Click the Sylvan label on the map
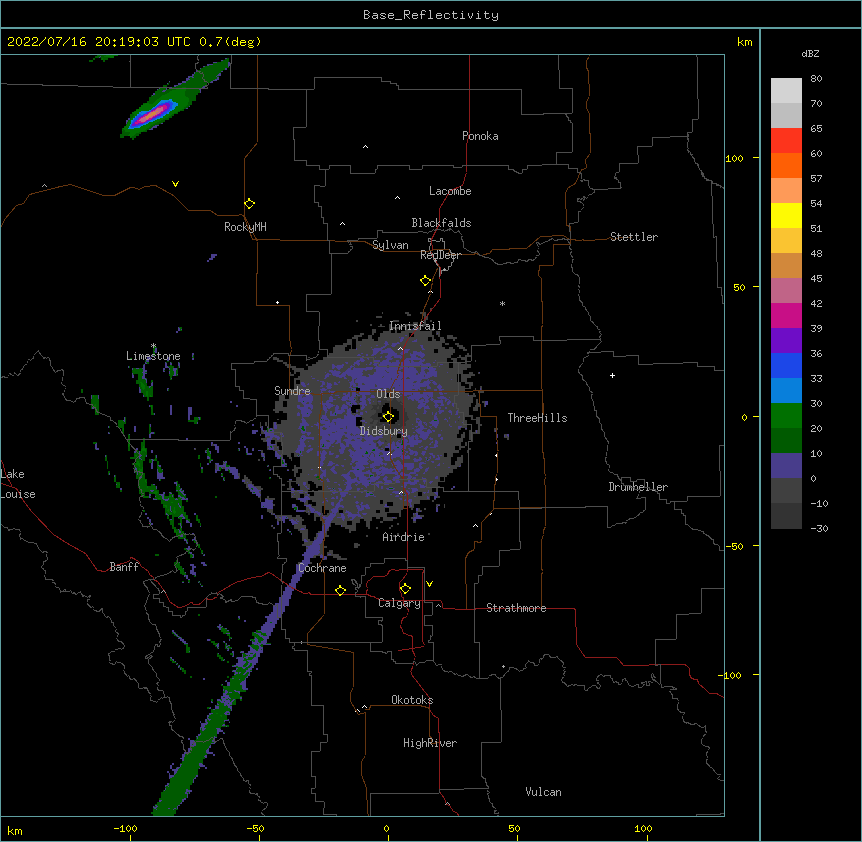This screenshot has width=862, height=842. tap(390, 245)
